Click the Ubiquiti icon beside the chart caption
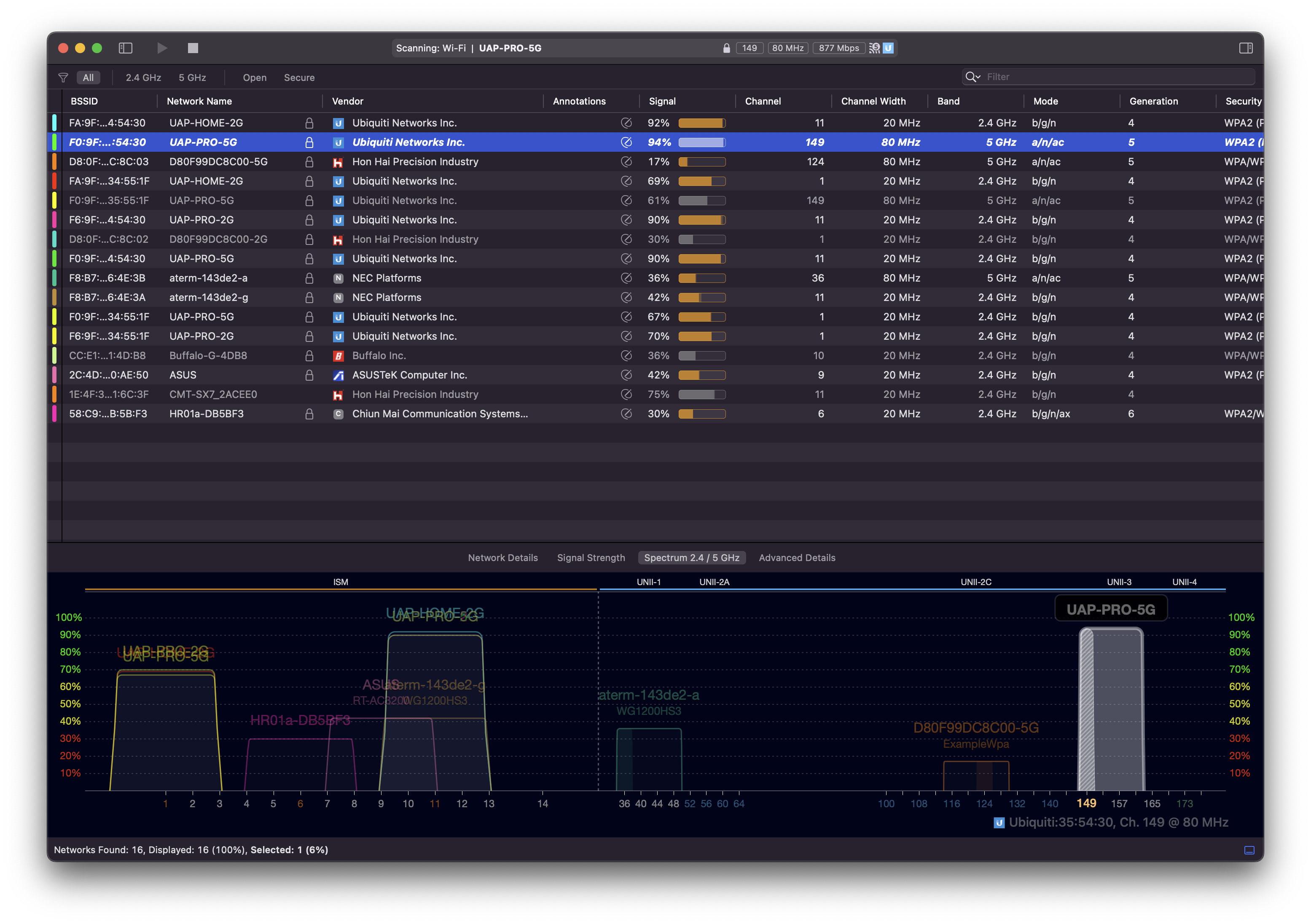This screenshot has width=1311, height=924. click(999, 823)
